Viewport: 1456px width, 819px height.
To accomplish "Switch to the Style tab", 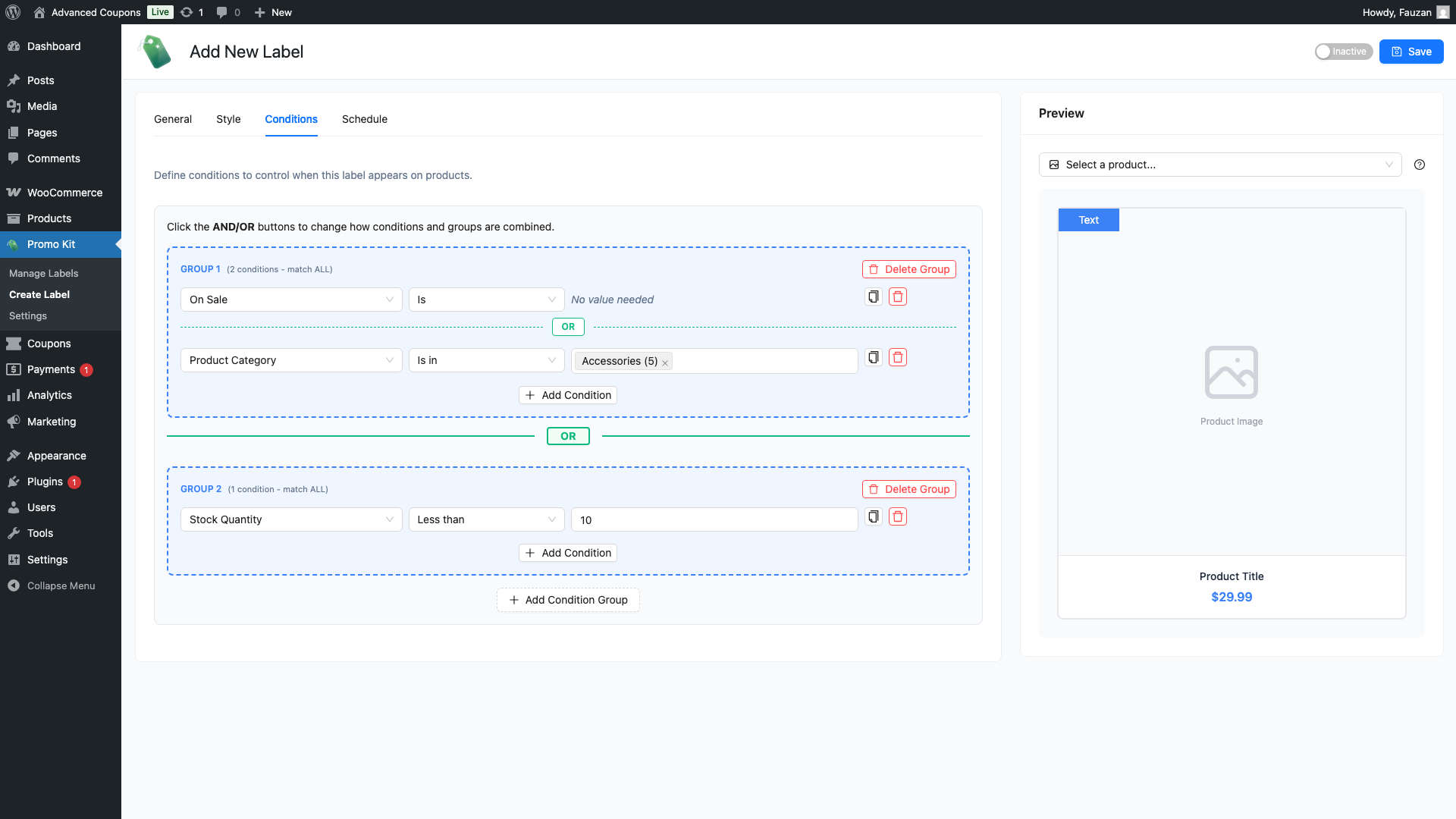I will (x=228, y=119).
